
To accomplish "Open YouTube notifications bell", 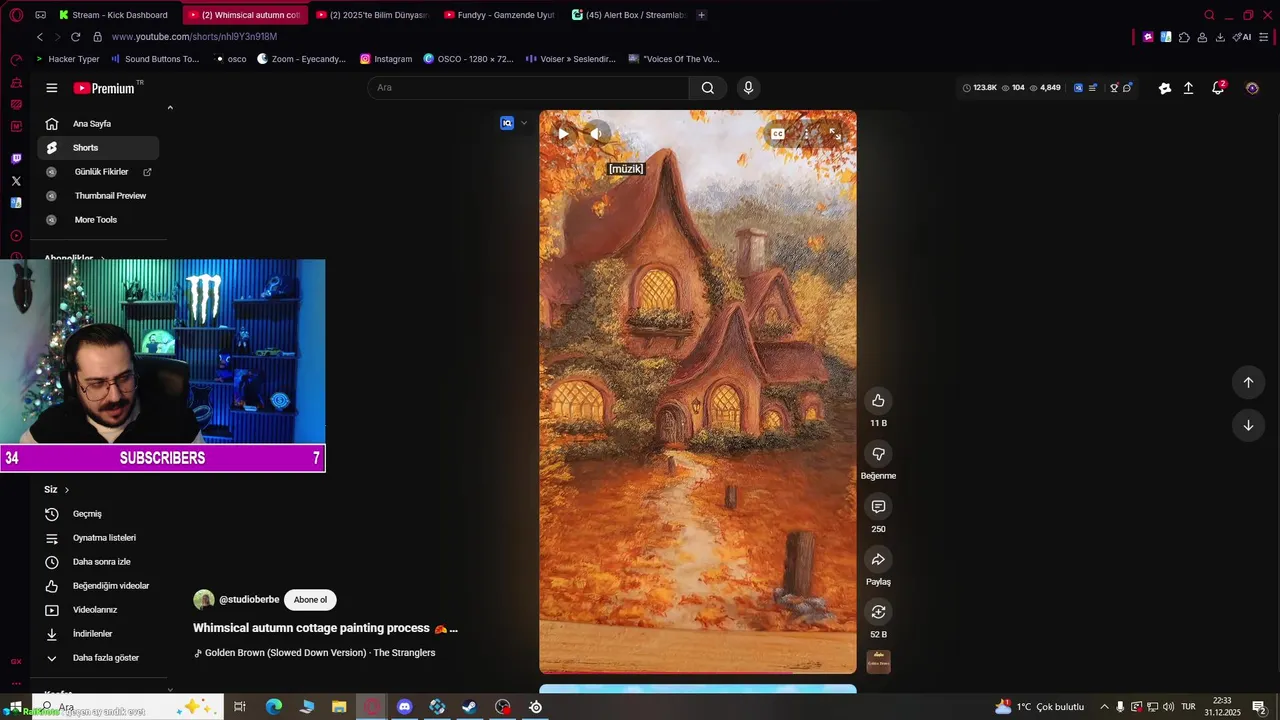I will click(x=1218, y=88).
